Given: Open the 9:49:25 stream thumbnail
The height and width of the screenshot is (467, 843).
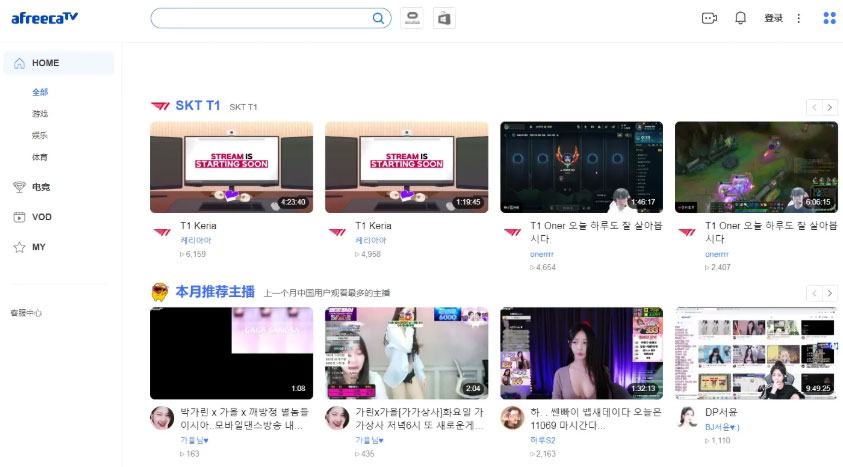Looking at the screenshot, I should 756,353.
